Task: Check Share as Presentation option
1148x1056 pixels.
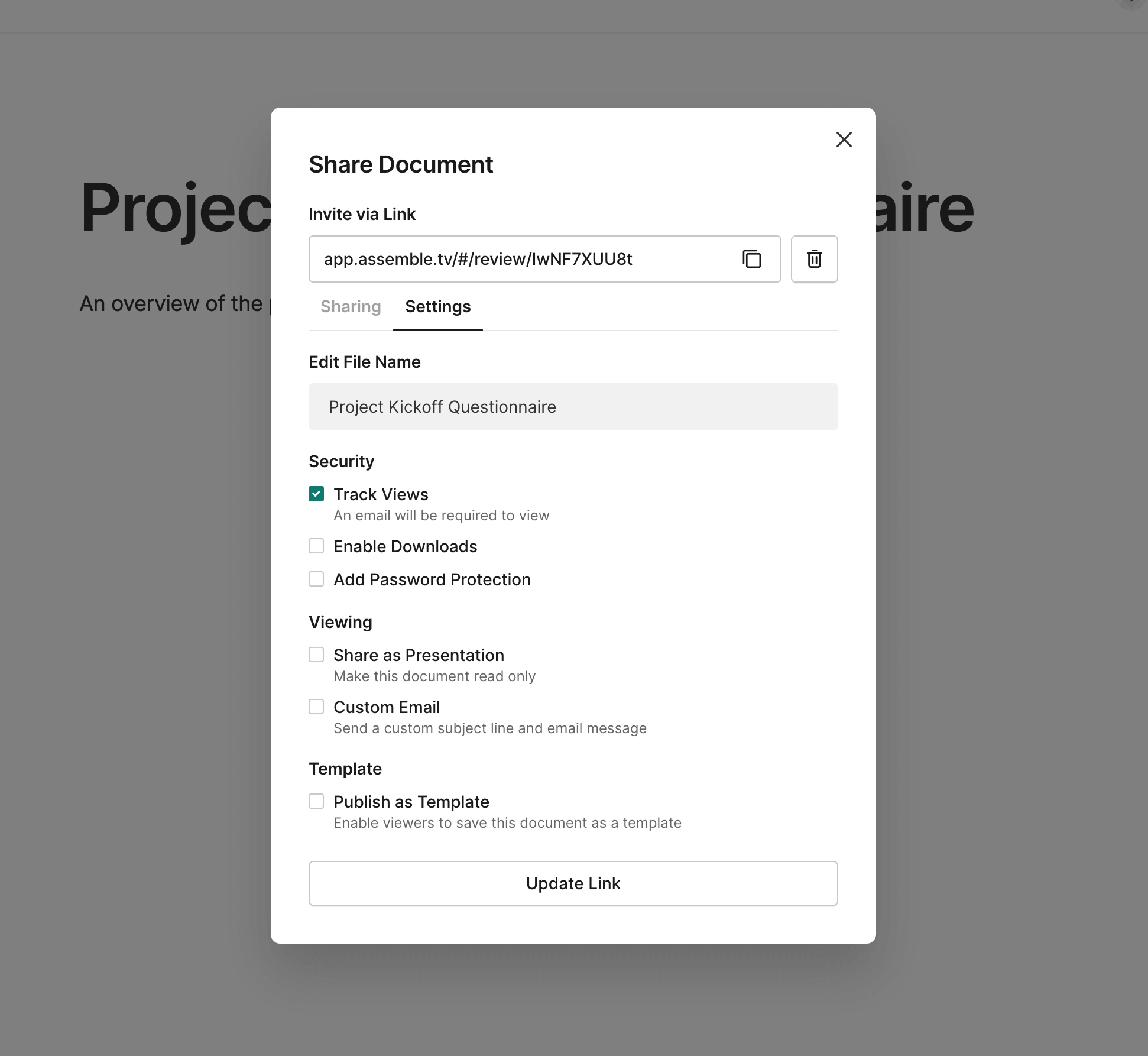Action: (316, 655)
